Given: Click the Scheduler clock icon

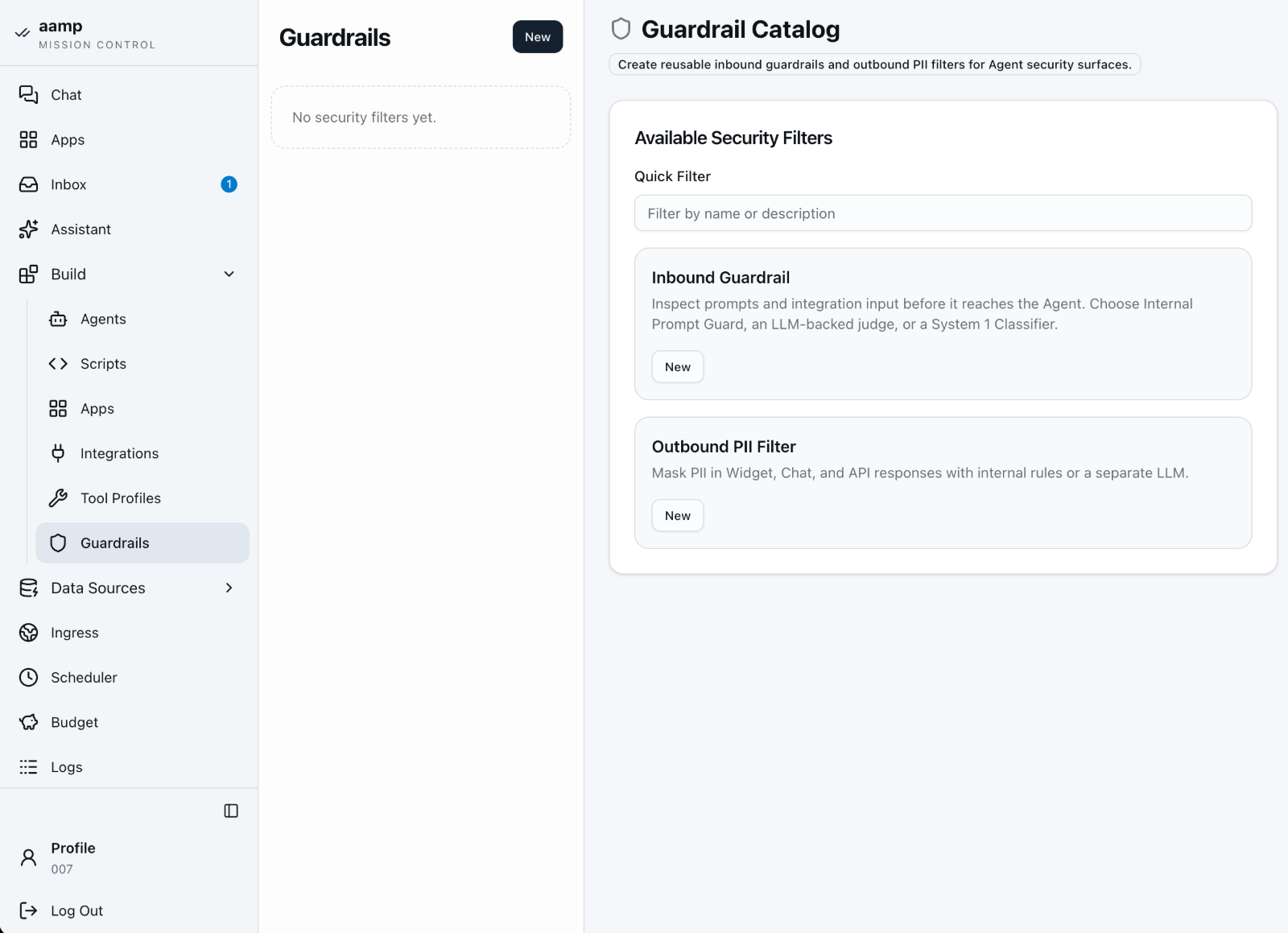Looking at the screenshot, I should coord(28,678).
